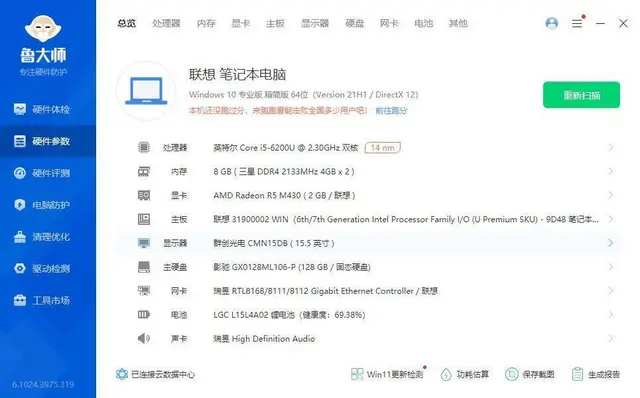
Task: Expand the 电池 row chevron
Action: pos(611,315)
